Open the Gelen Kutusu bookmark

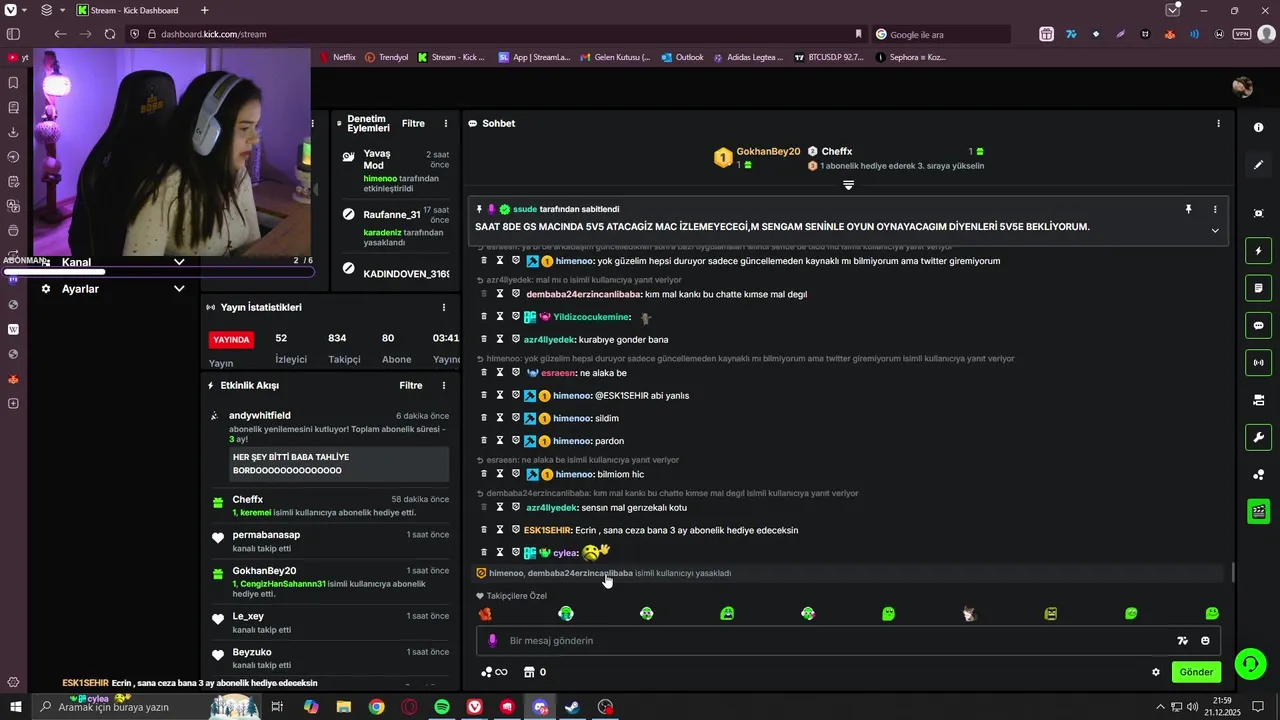(615, 57)
